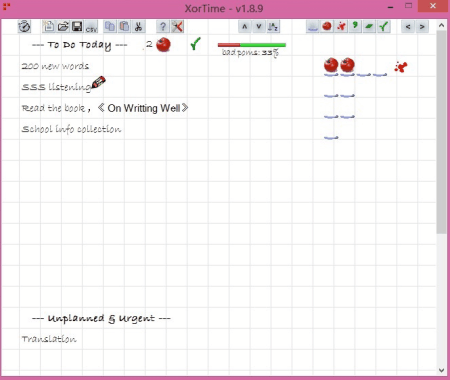Screen dimensions: 450x380
Task: Select the 'Translation' unplanned task
Action: coord(49,339)
